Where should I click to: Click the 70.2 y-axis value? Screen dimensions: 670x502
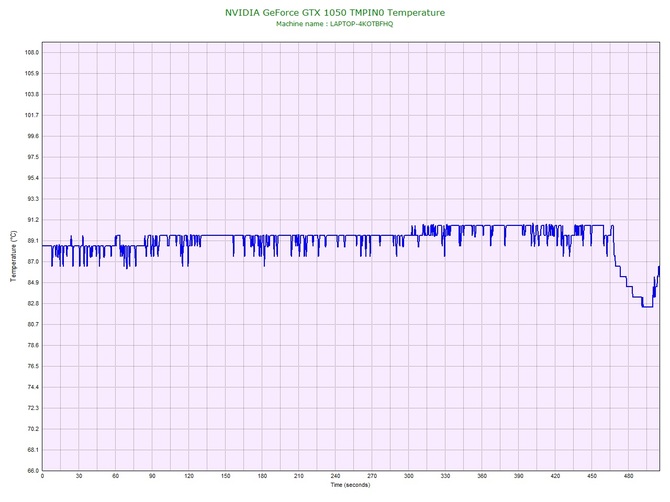pos(32,429)
